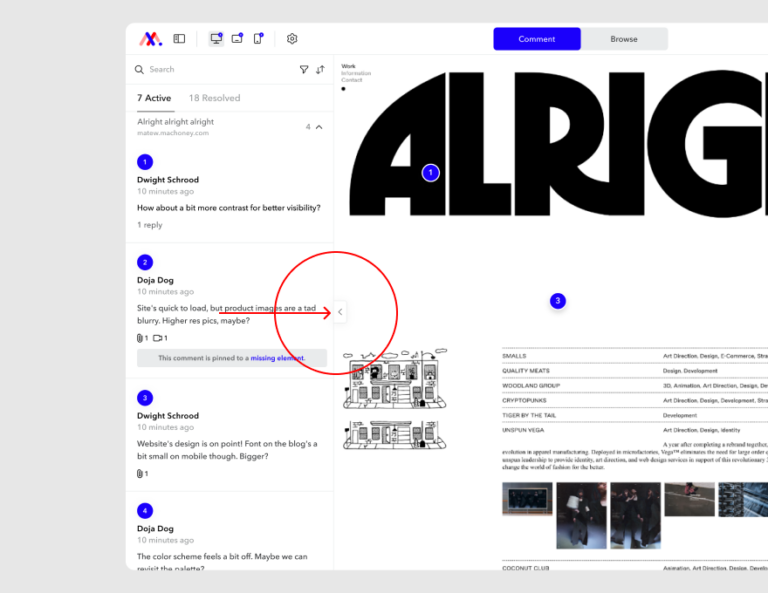Select the desktop viewport icon

tap(216, 39)
